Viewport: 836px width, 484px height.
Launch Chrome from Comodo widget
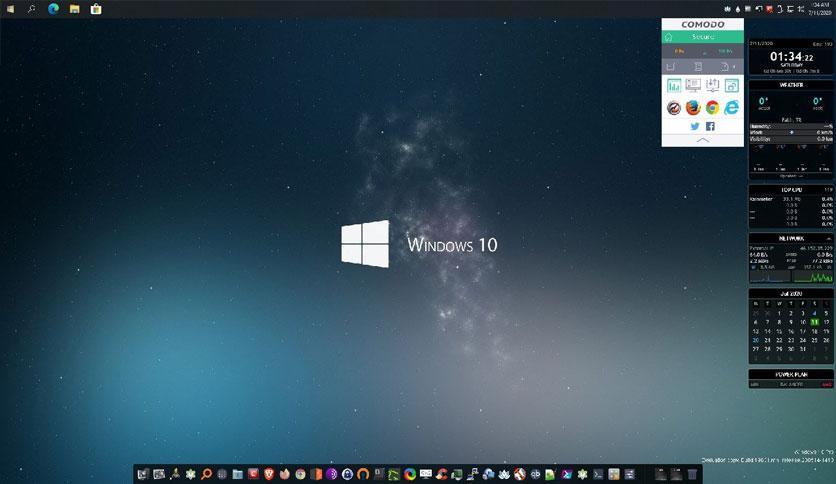point(712,108)
